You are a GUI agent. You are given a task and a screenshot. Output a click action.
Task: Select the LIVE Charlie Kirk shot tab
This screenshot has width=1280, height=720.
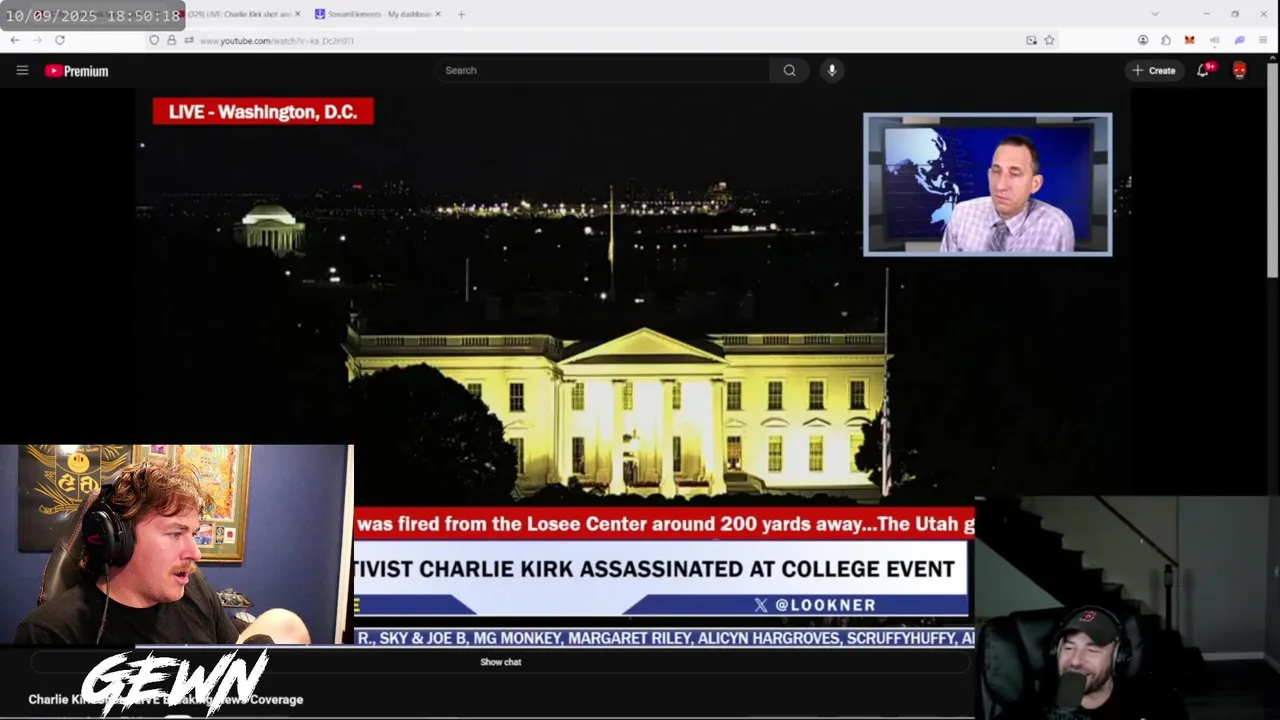(239, 14)
